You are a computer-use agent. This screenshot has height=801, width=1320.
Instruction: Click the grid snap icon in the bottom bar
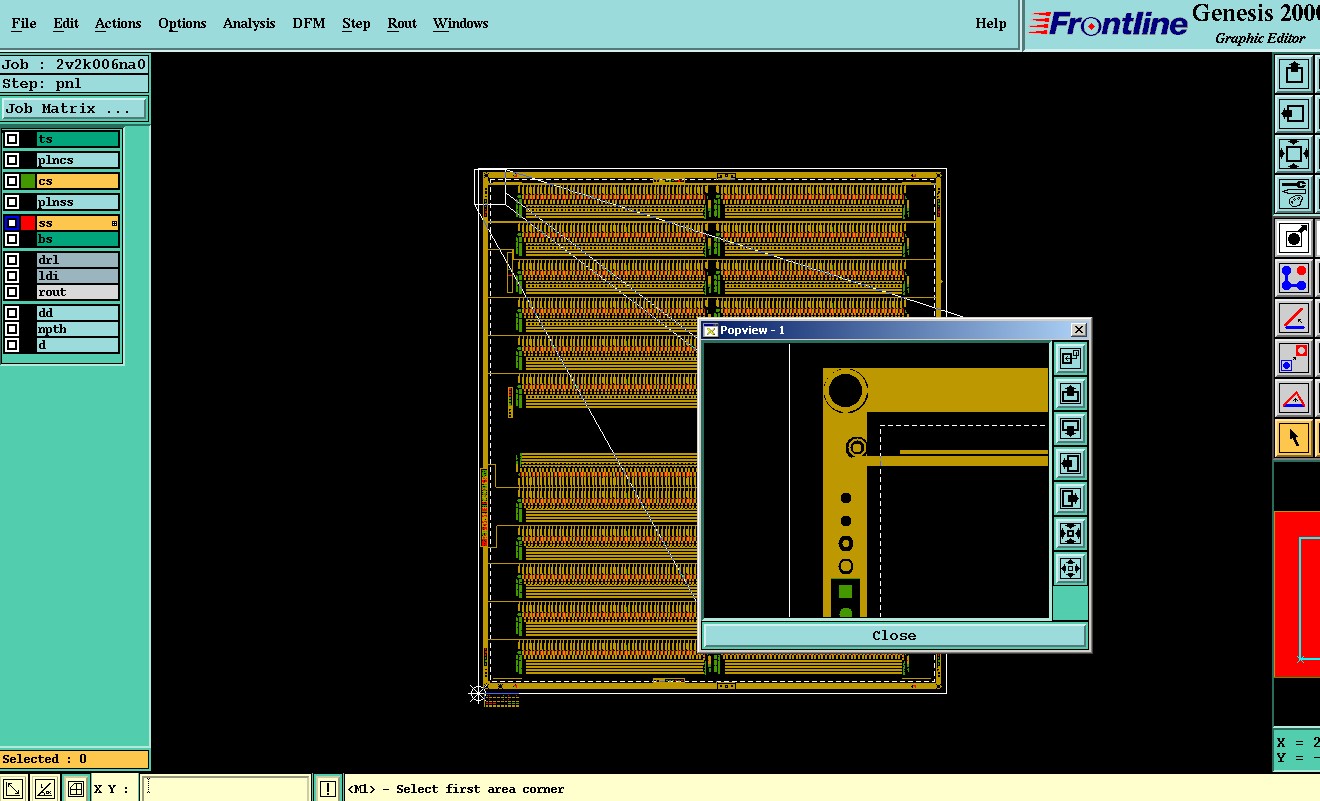[x=75, y=789]
